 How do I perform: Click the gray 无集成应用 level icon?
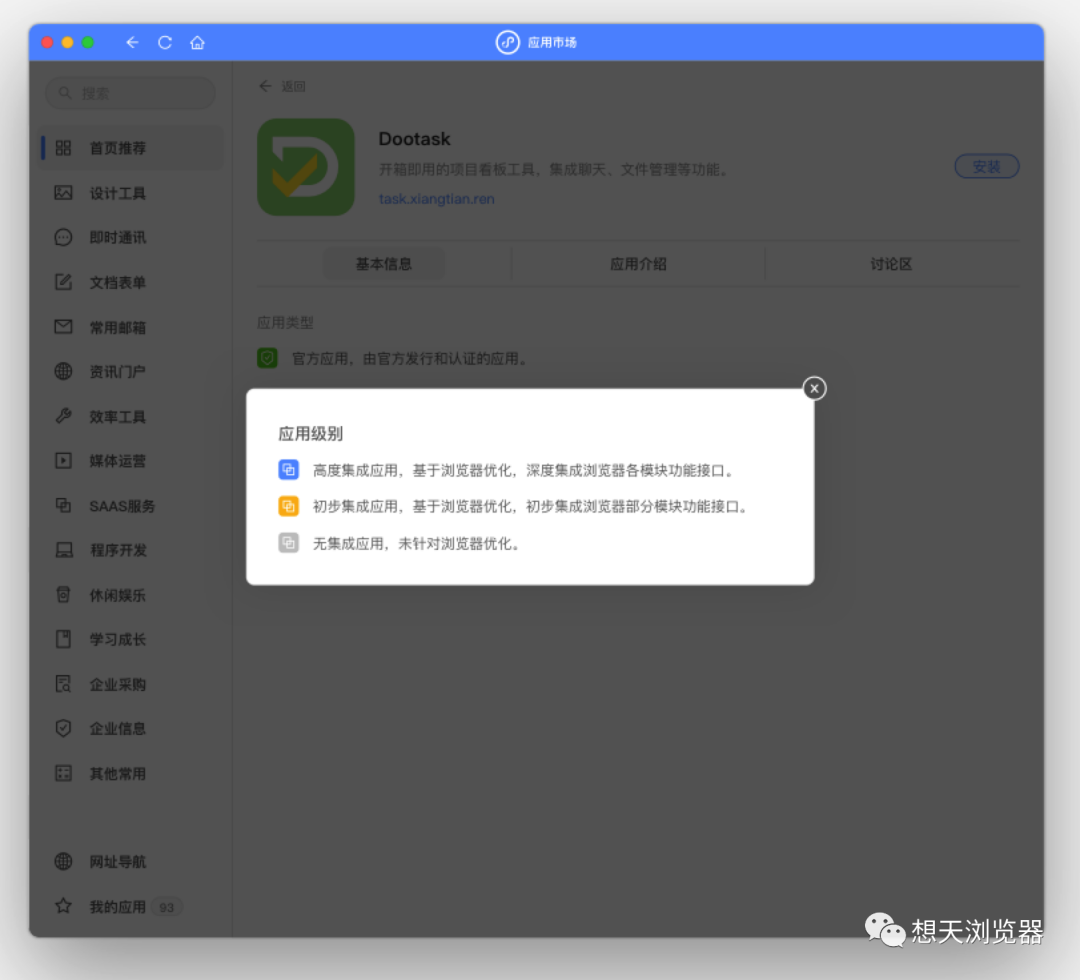[289, 543]
